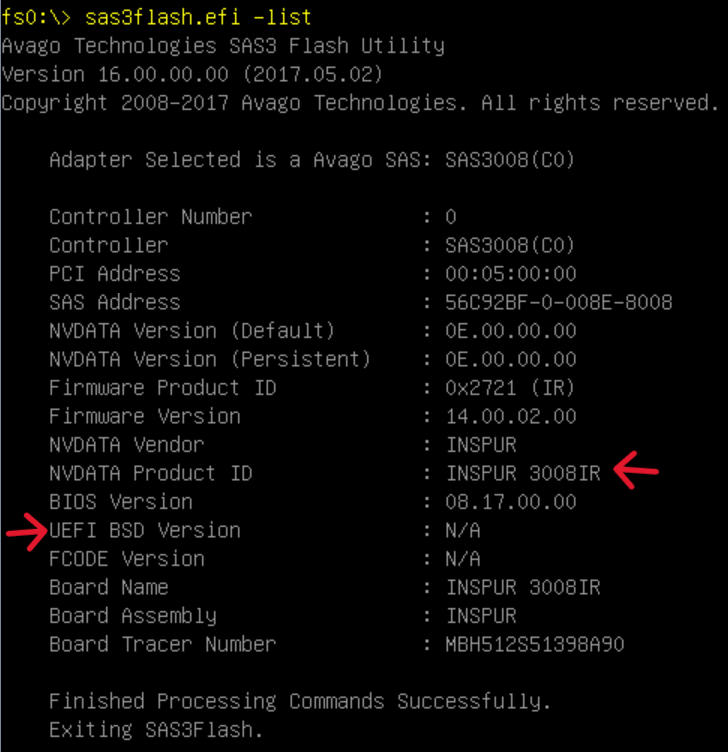Click the Copyright 2008-2017 line
Image resolution: width=728 pixels, height=752 pixels.
[x=360, y=103]
